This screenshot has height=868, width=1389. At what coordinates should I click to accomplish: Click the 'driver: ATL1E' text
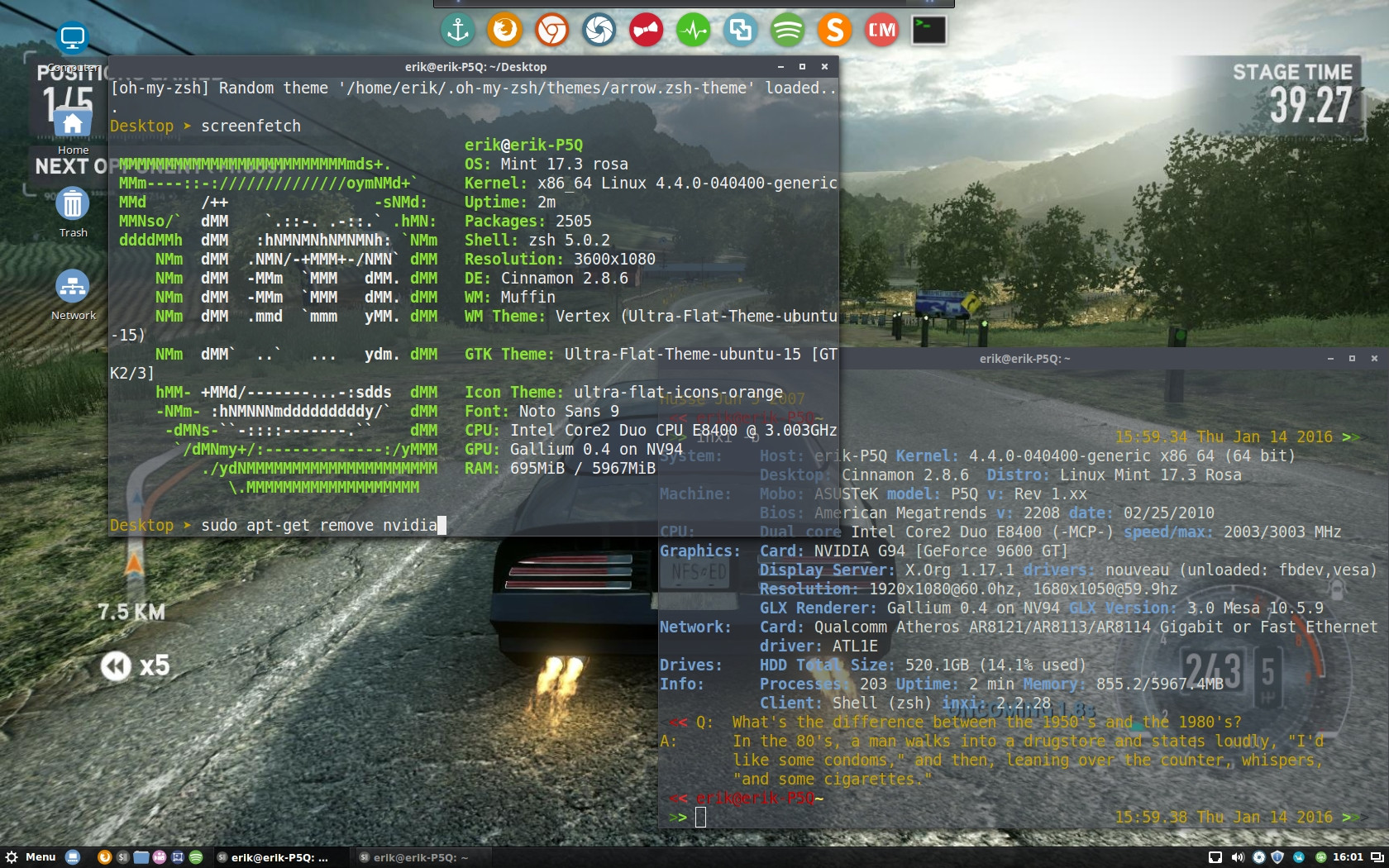pyautogui.click(x=819, y=646)
